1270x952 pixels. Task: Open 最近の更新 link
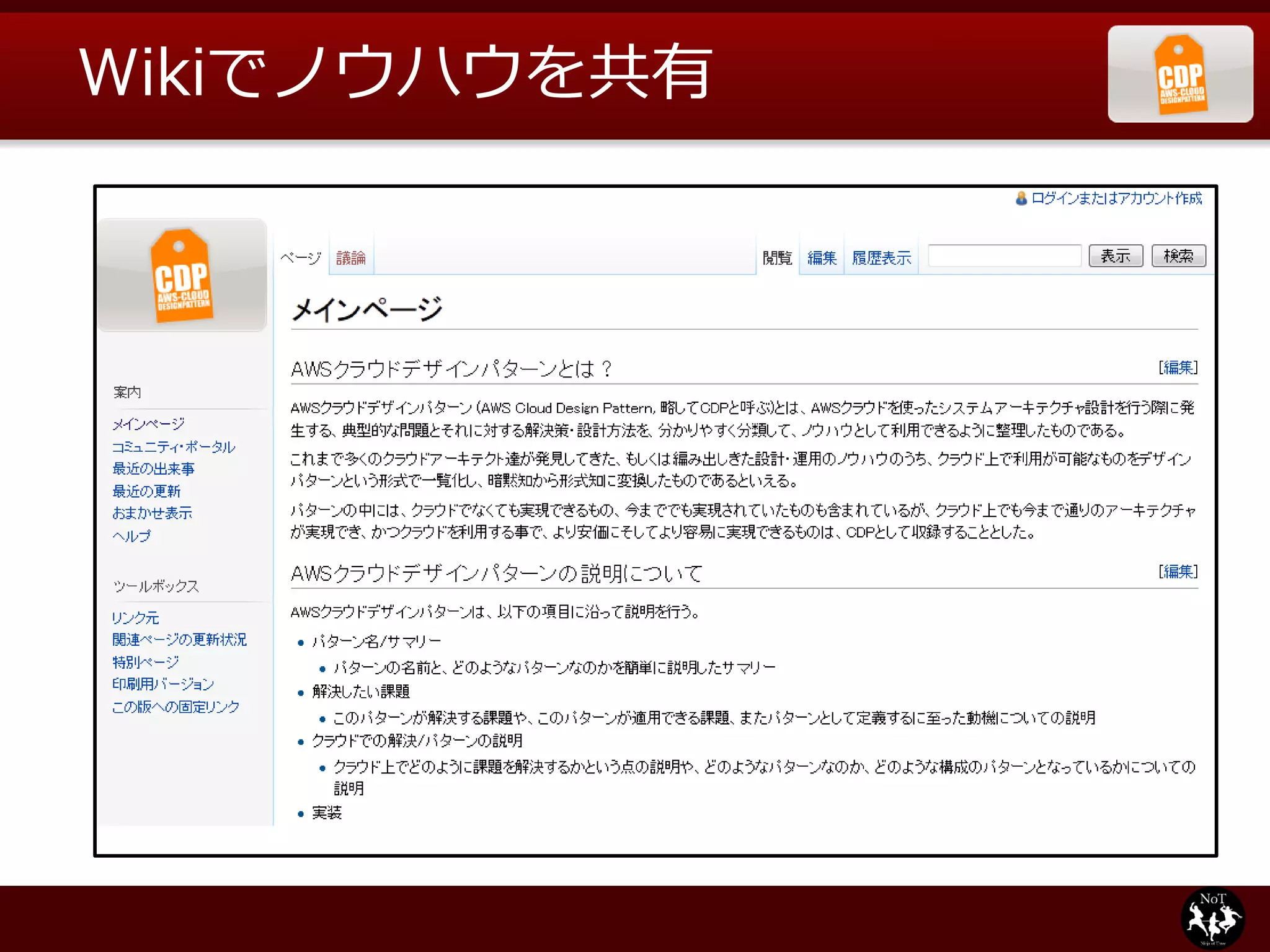point(146,491)
